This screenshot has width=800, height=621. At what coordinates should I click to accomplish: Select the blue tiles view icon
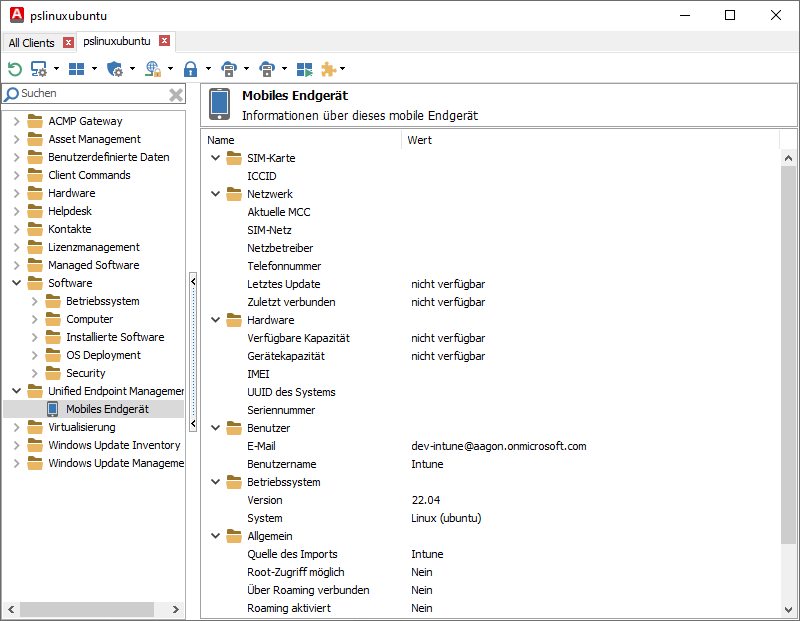point(78,68)
